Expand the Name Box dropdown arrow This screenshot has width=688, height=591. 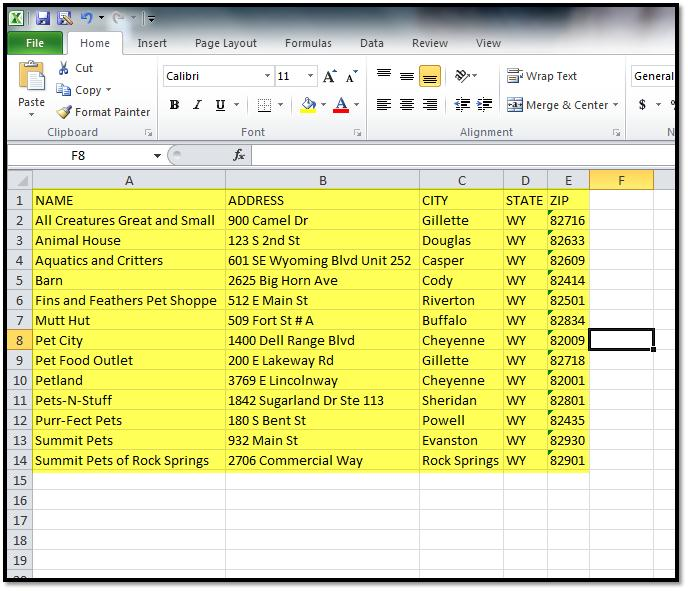157,156
